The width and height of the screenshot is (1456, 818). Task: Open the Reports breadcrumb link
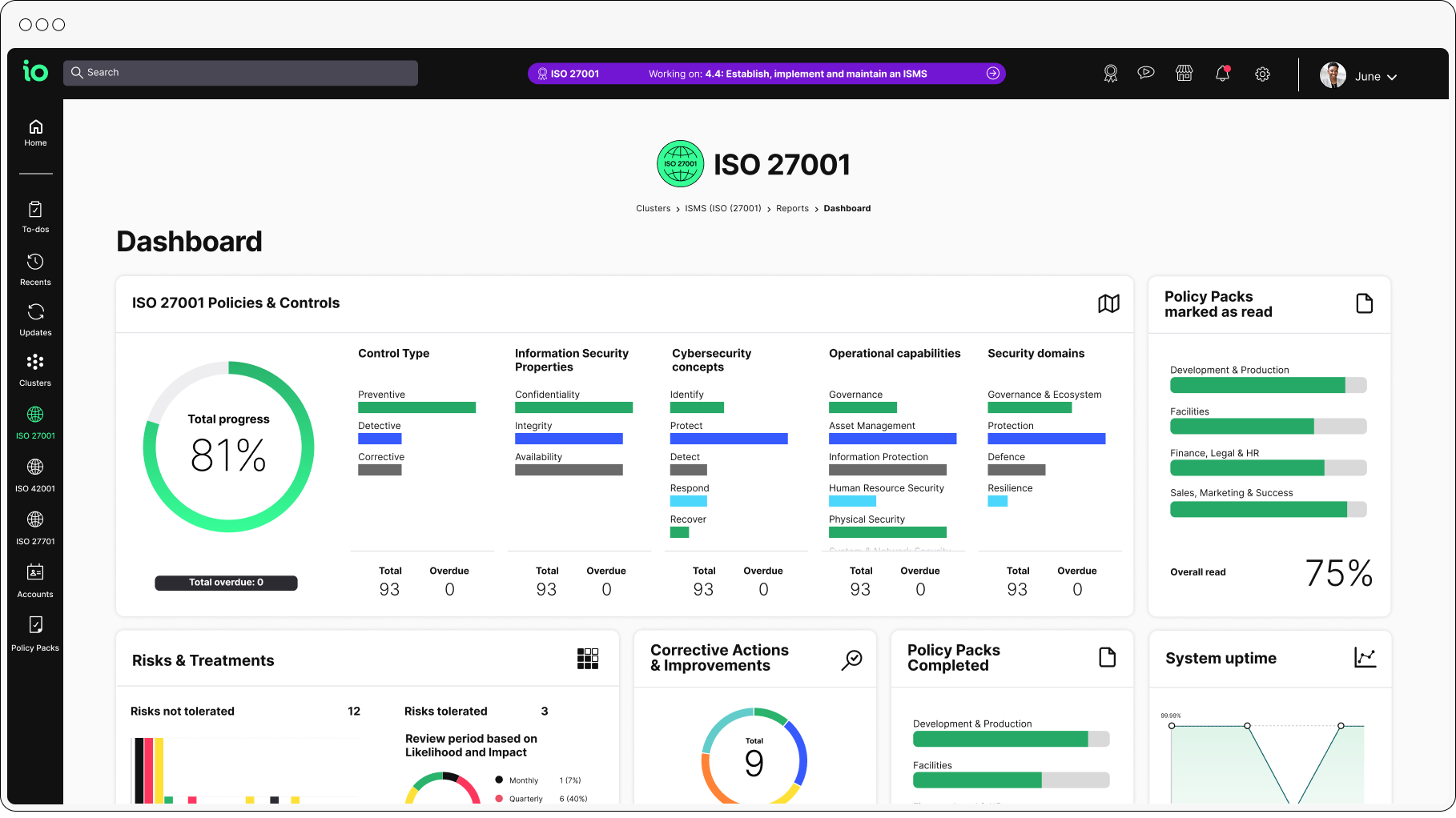click(x=792, y=208)
